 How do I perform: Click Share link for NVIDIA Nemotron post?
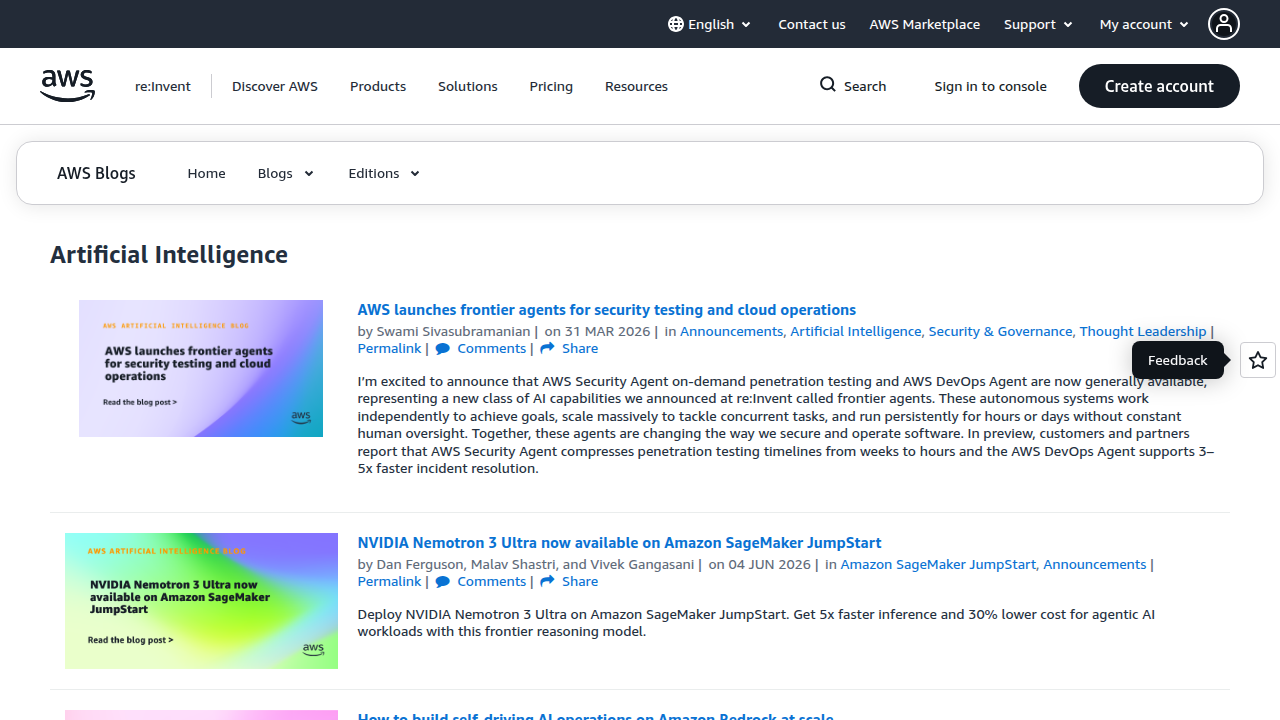580,582
